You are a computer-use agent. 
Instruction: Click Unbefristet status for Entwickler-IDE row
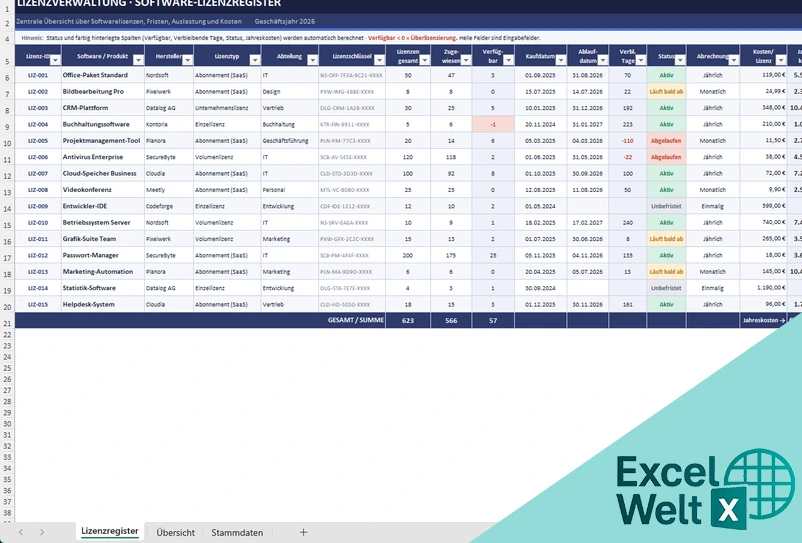666,206
